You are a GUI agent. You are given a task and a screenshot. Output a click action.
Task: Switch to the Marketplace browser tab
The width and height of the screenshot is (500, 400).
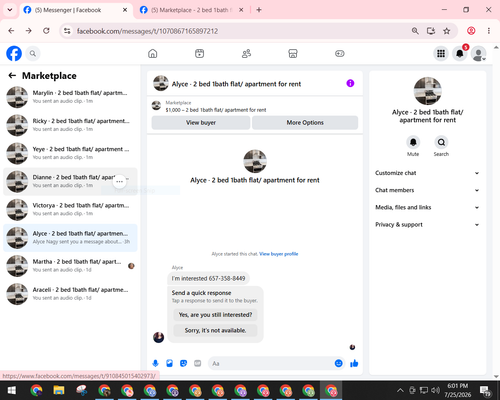tap(192, 10)
